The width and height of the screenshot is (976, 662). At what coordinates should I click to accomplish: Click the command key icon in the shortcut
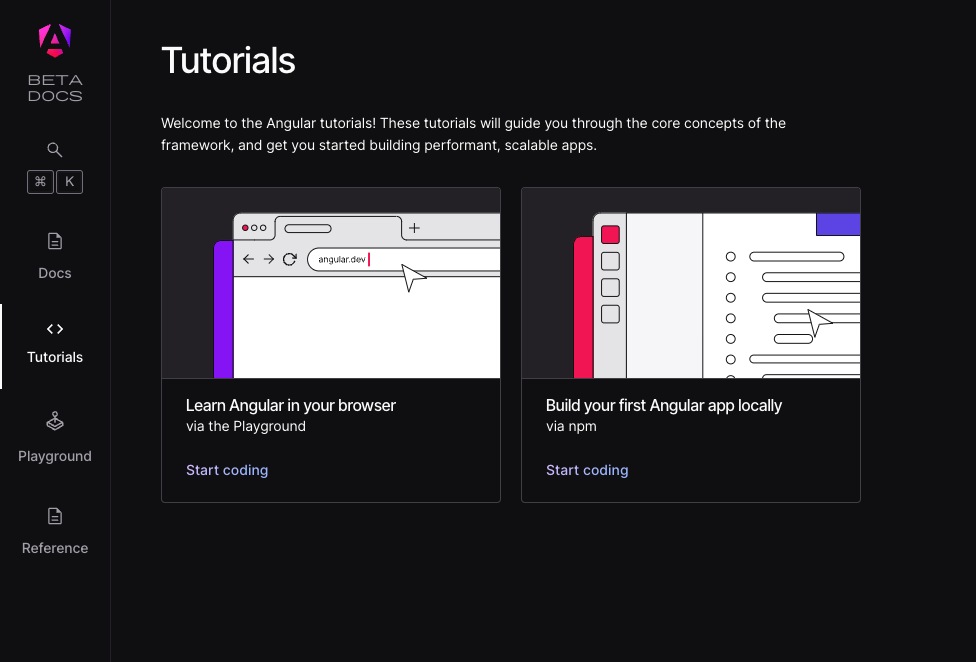coord(40,181)
